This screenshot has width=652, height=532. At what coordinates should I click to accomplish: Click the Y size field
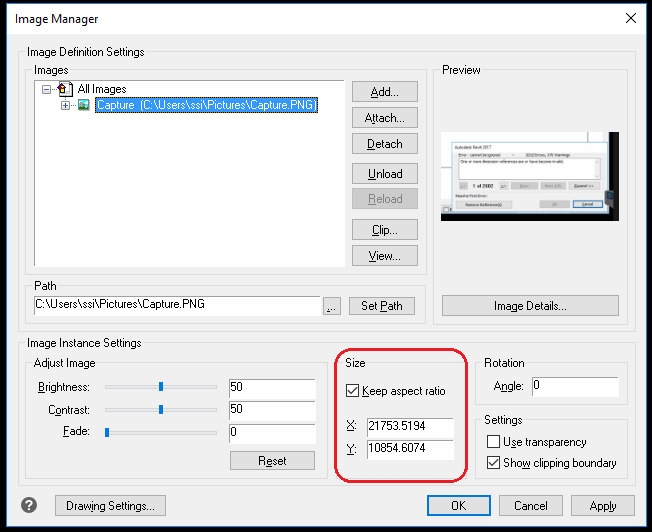(x=410, y=449)
